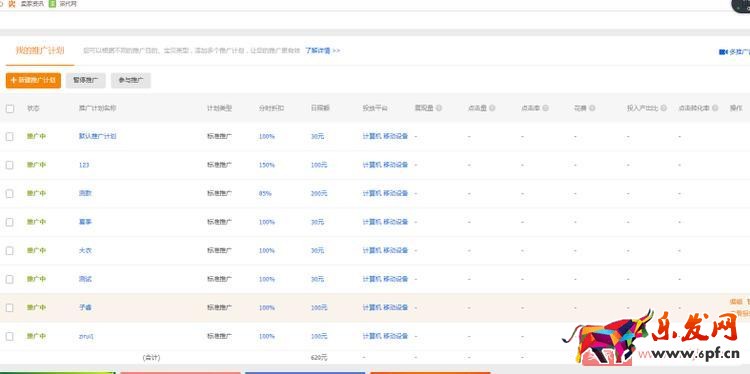Screen dimensions: 750x374
Task: Click the 推广计划名称 column header
Action: [98, 109]
